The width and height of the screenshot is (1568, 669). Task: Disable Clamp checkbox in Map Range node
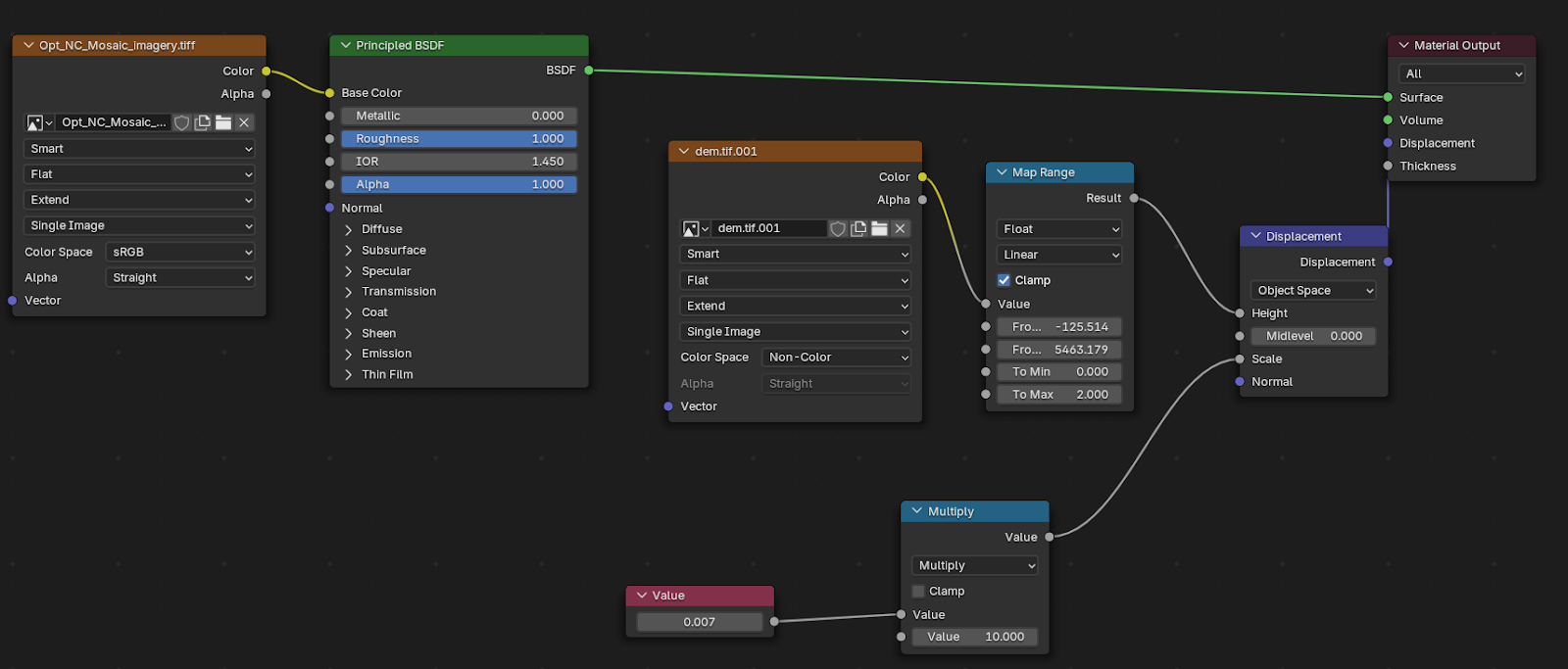[1004, 280]
